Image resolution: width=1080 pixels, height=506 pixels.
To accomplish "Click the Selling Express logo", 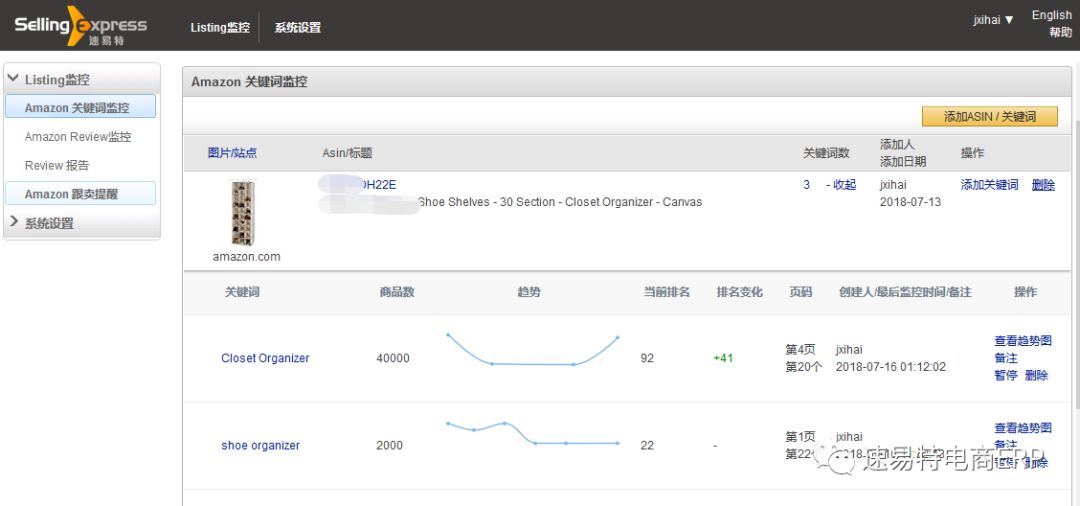I will click(x=80, y=26).
